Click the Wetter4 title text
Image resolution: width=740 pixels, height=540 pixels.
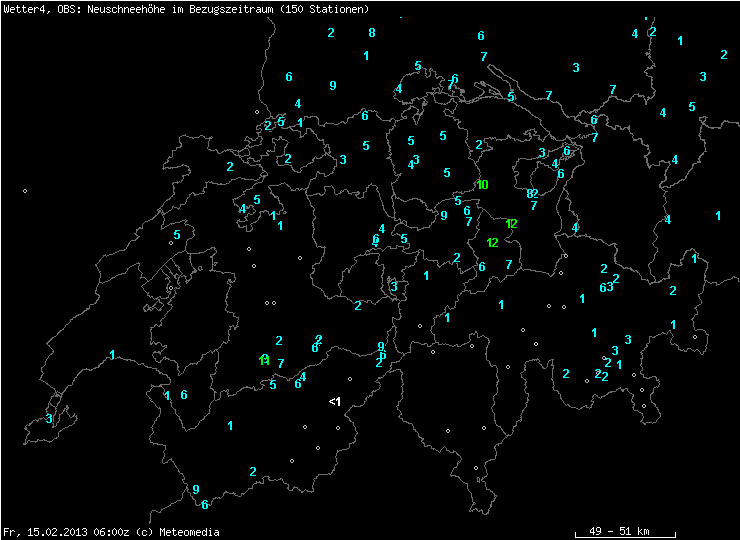tap(22, 9)
